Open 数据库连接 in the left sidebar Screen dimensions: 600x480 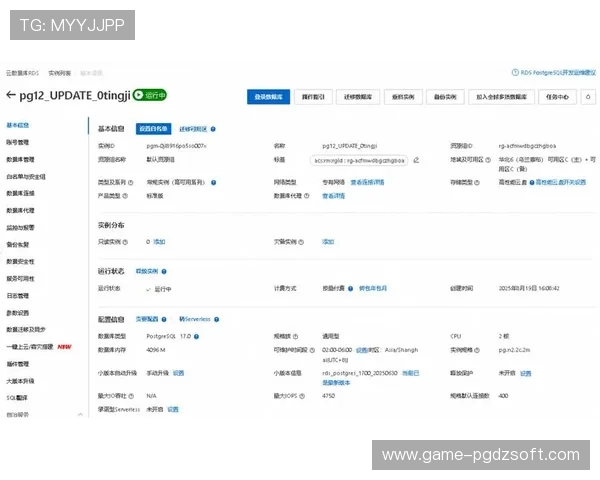click(20, 193)
